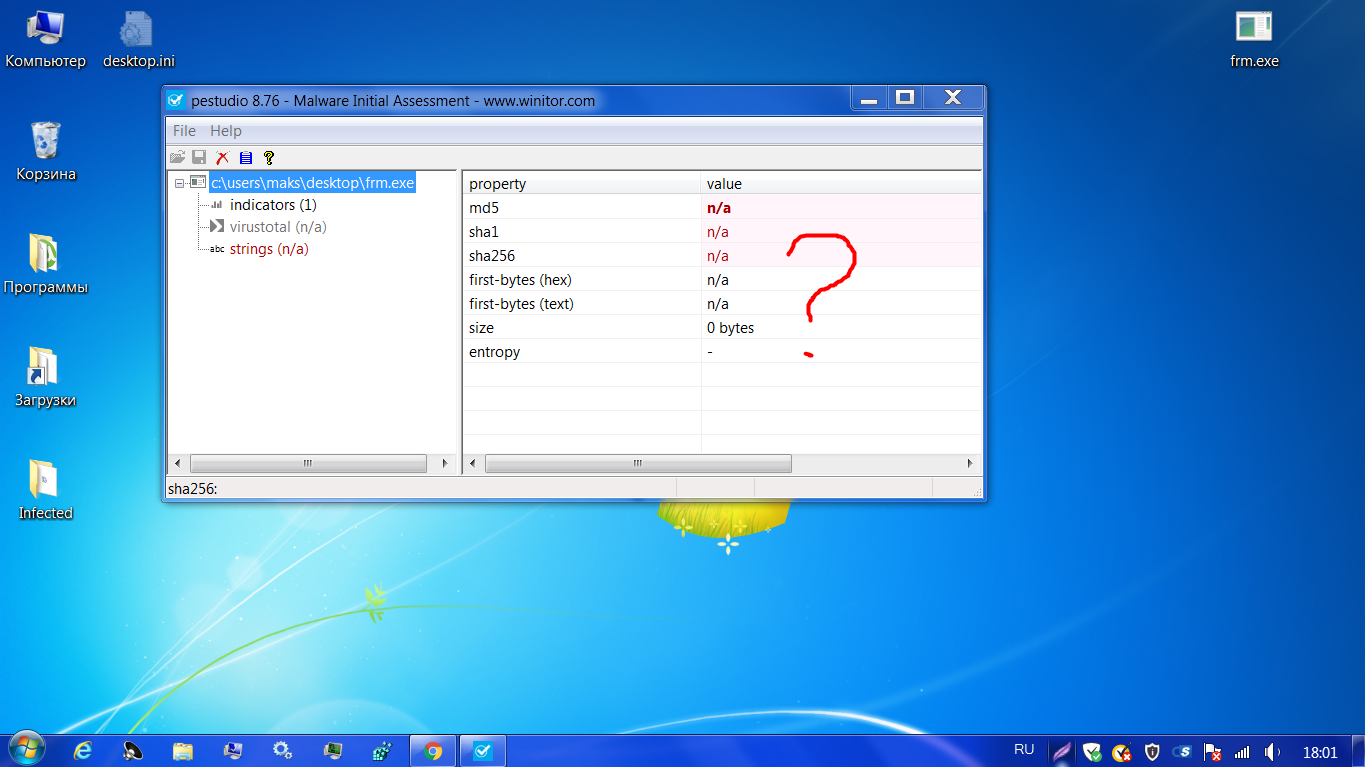The width and height of the screenshot is (1365, 767).
Task: Select the virustotal (n/a) tree item
Action: click(278, 227)
